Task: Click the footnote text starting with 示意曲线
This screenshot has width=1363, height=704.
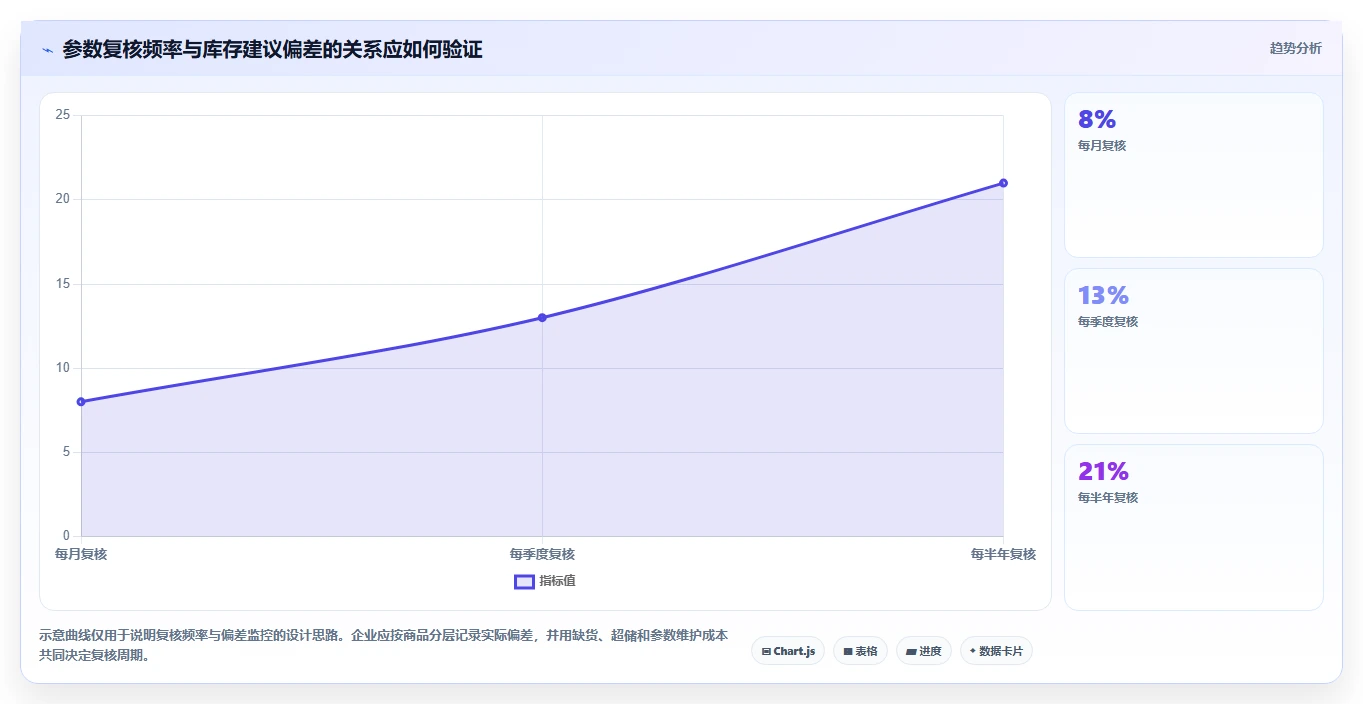Action: [x=383, y=646]
